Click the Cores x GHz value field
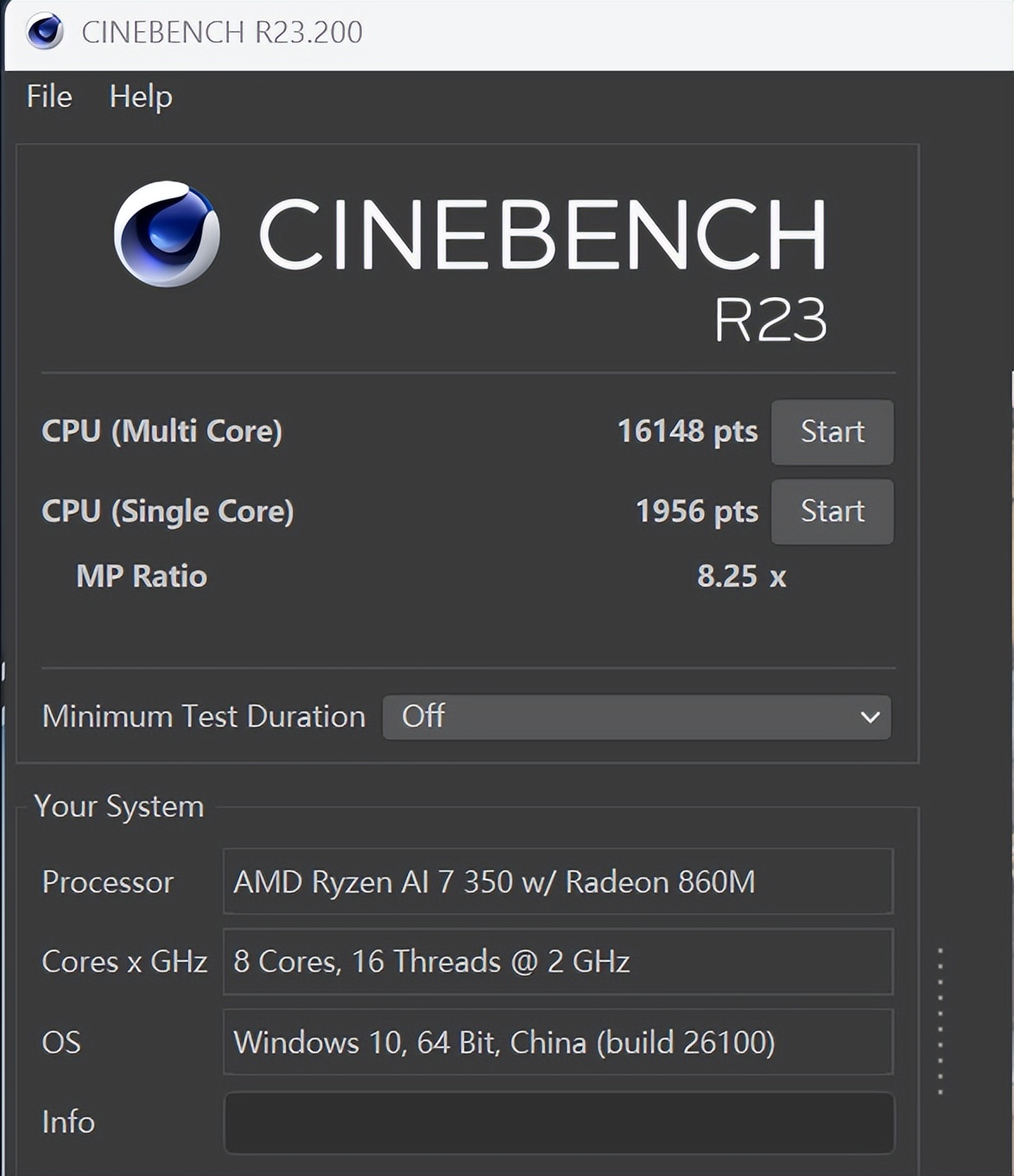The image size is (1014, 1176). point(558,962)
